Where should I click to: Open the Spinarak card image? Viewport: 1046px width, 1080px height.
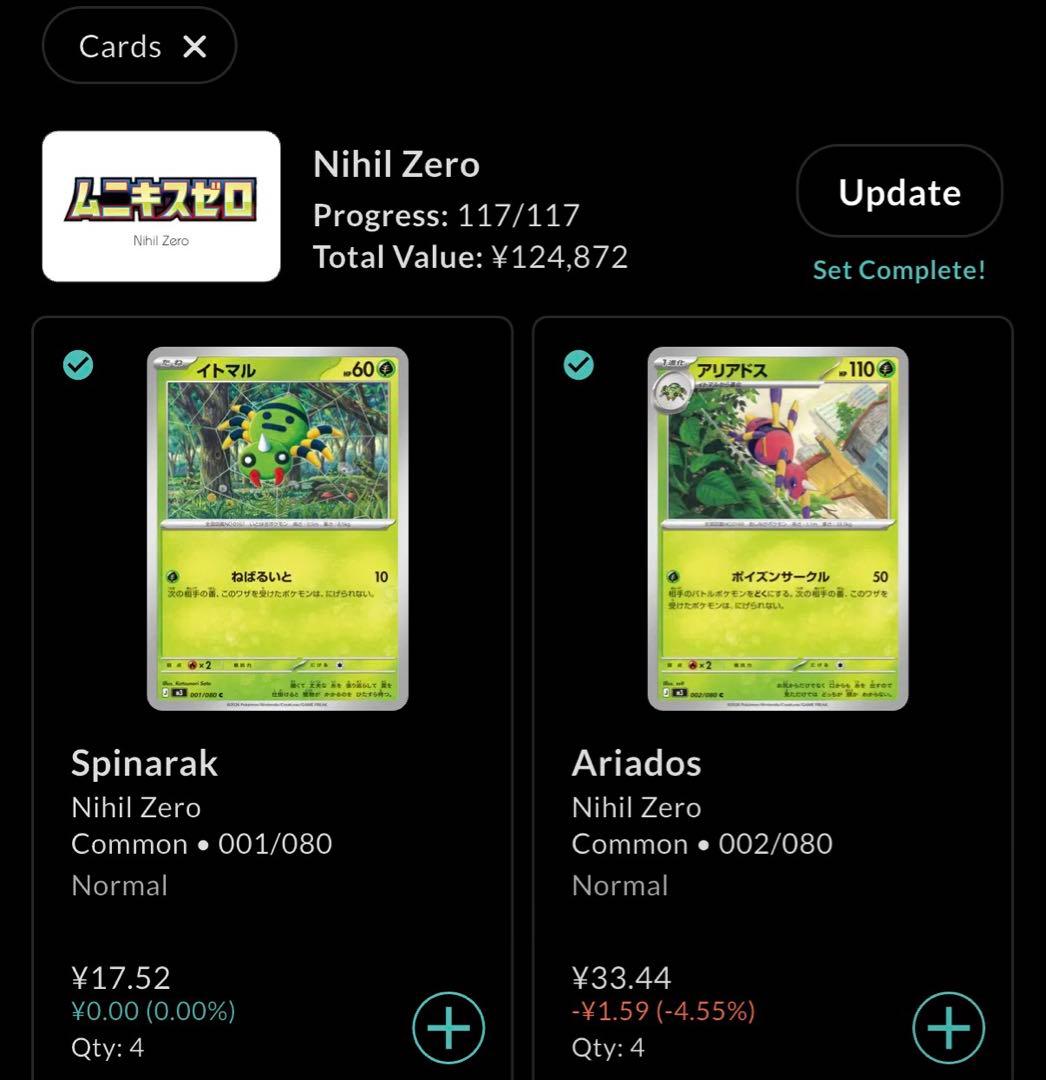[x=278, y=529]
